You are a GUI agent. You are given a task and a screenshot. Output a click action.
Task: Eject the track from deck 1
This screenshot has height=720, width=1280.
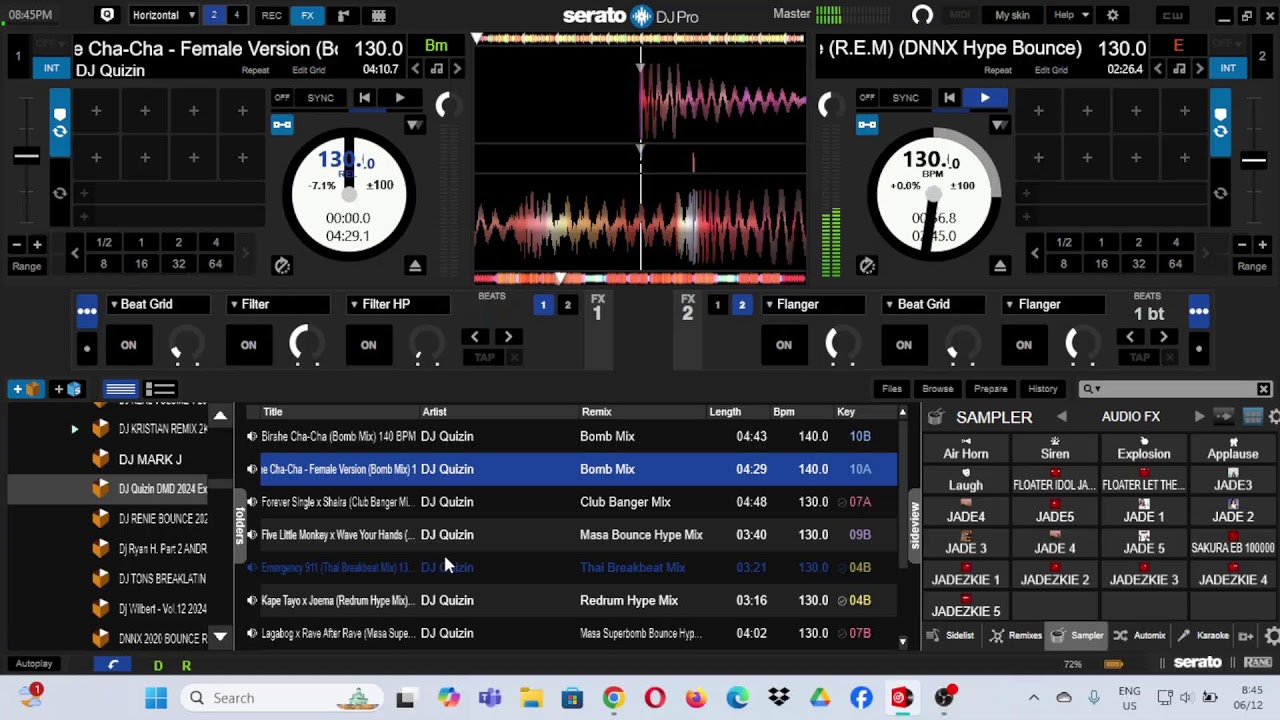(415, 265)
